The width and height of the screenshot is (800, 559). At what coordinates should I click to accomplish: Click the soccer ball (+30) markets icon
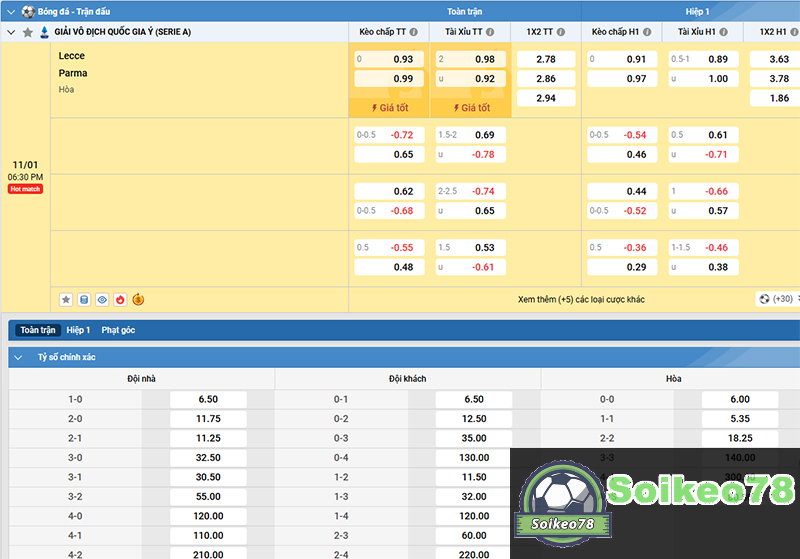765,299
